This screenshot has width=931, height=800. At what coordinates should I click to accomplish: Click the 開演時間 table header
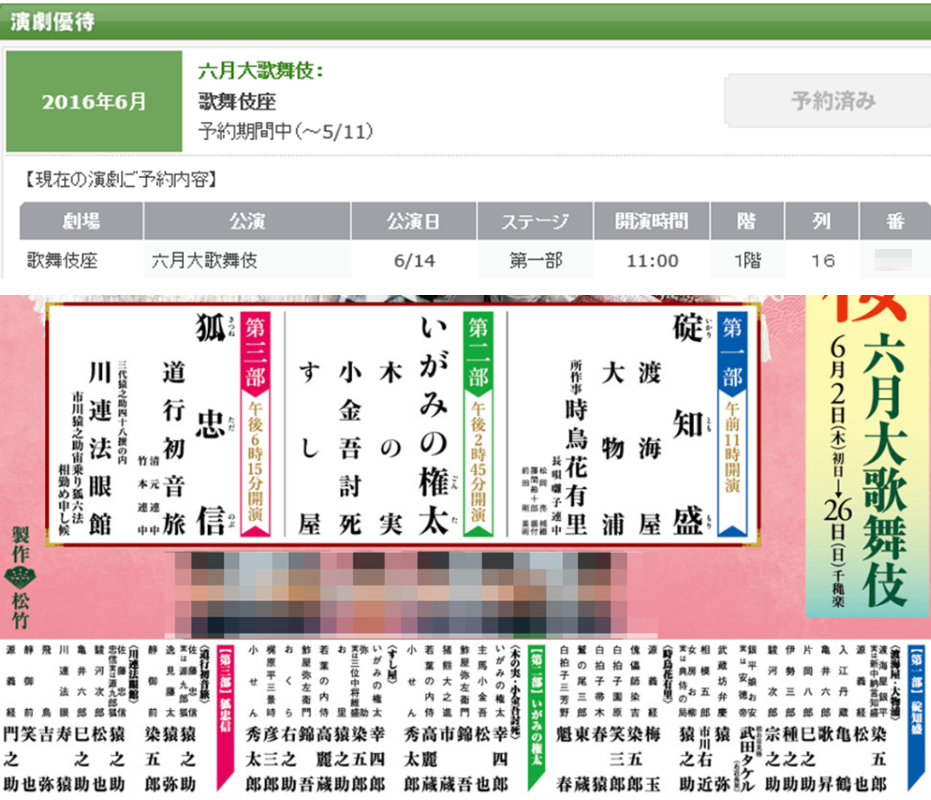point(651,222)
